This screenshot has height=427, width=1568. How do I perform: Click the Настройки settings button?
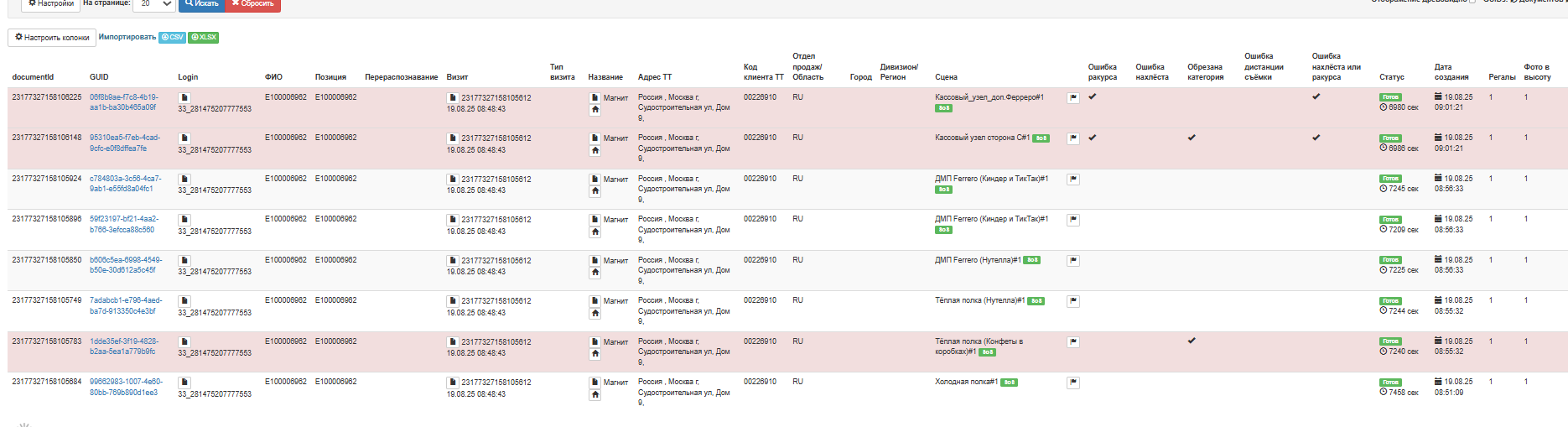coord(50,4)
